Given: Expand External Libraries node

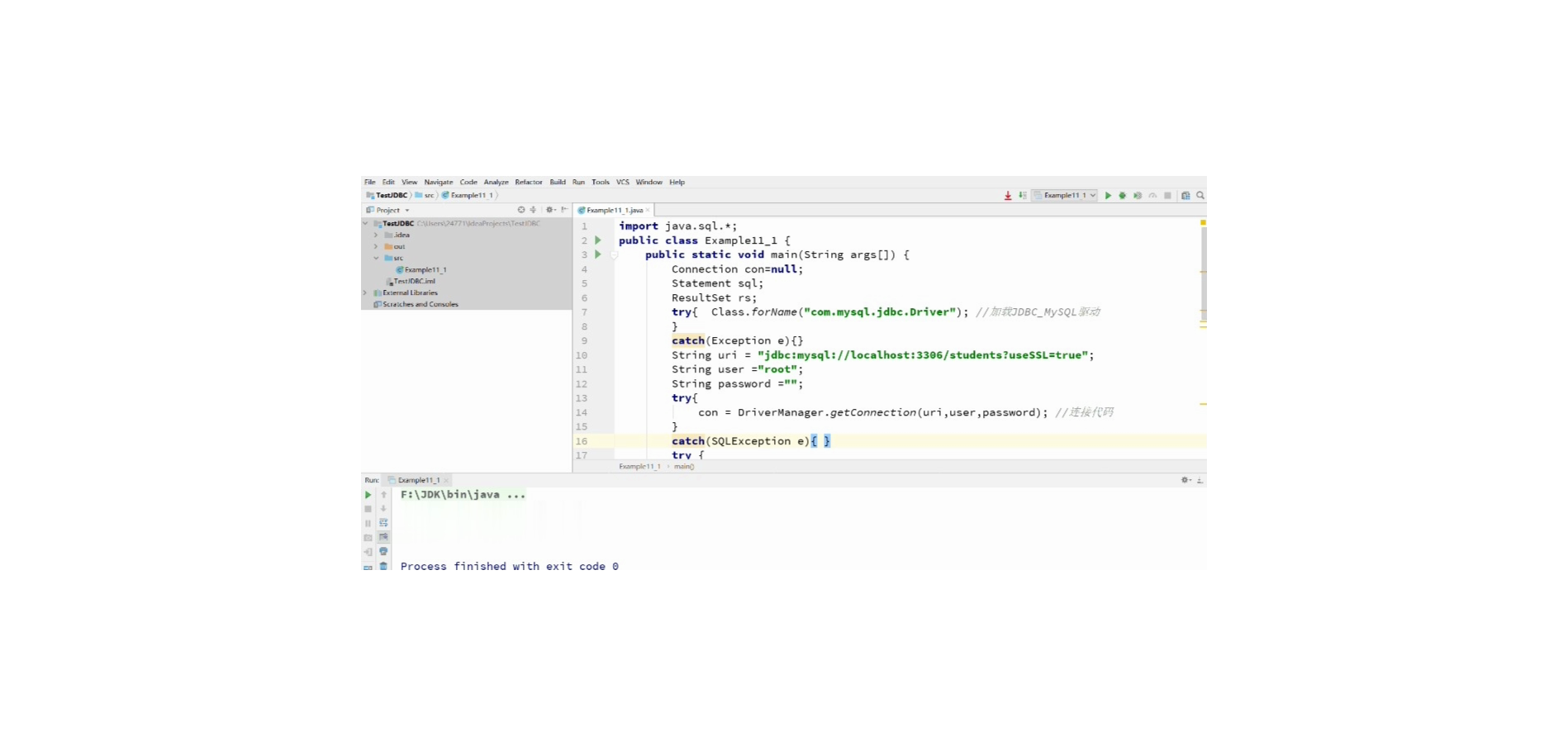Looking at the screenshot, I should 366,292.
